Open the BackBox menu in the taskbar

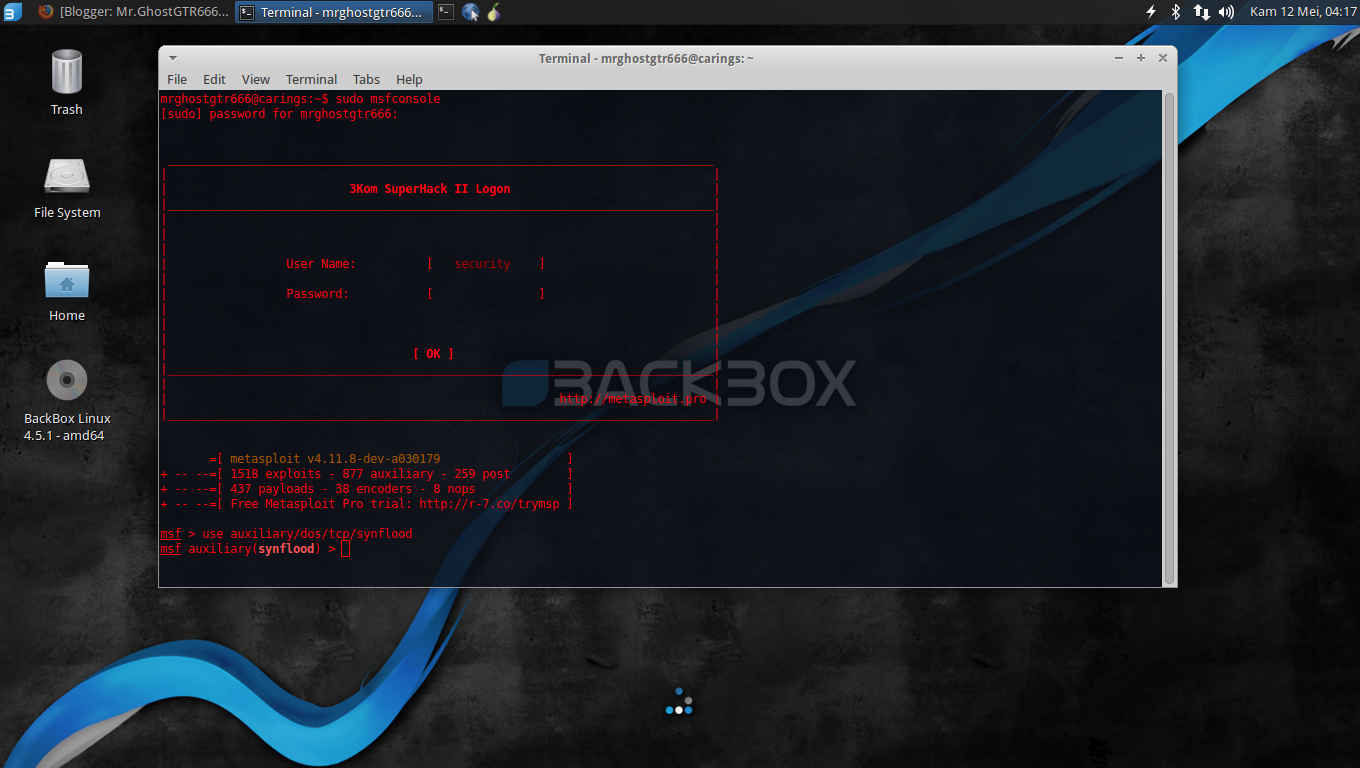pyautogui.click(x=12, y=12)
